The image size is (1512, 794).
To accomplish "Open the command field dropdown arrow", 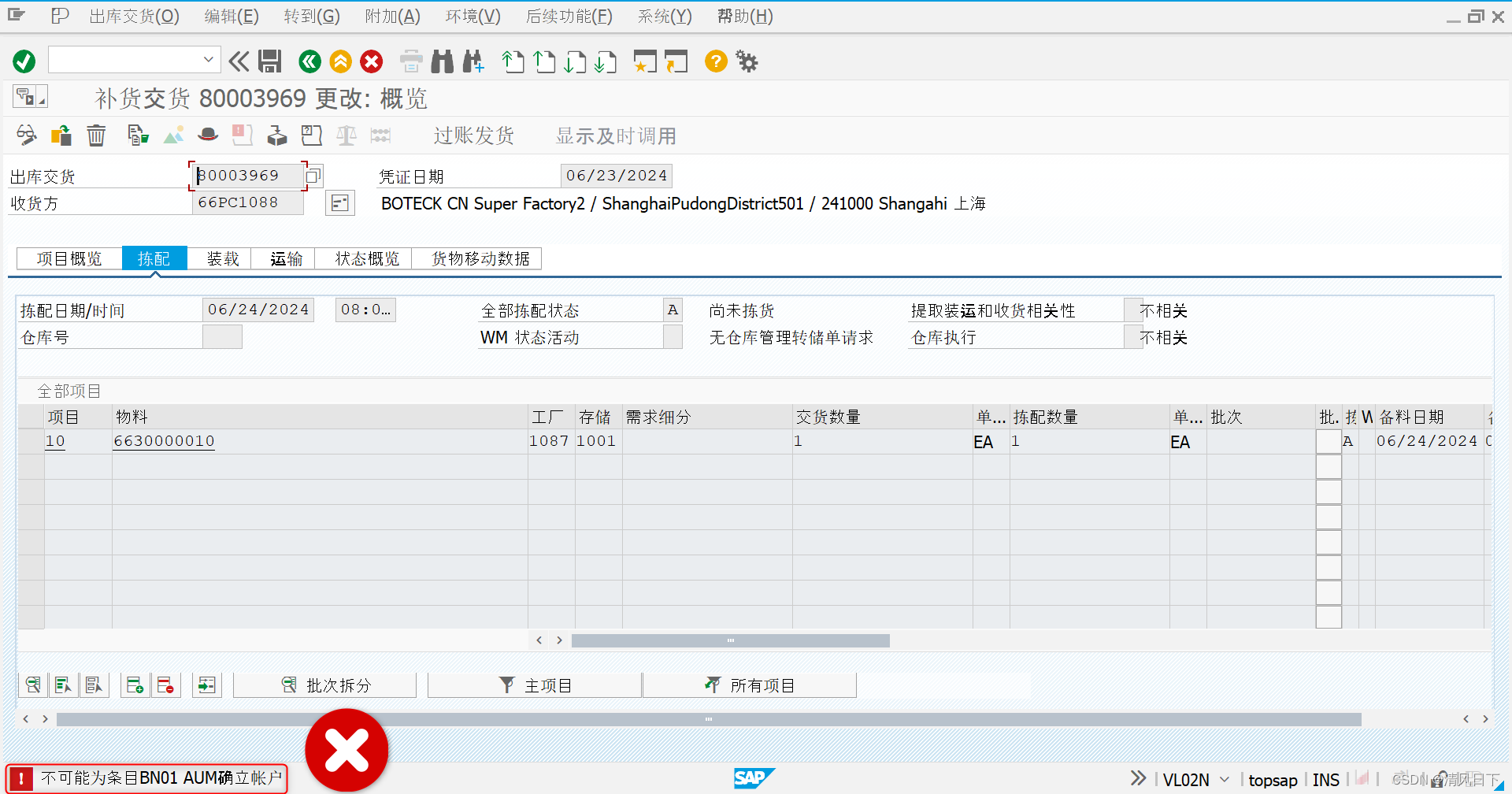I will 208,59.
